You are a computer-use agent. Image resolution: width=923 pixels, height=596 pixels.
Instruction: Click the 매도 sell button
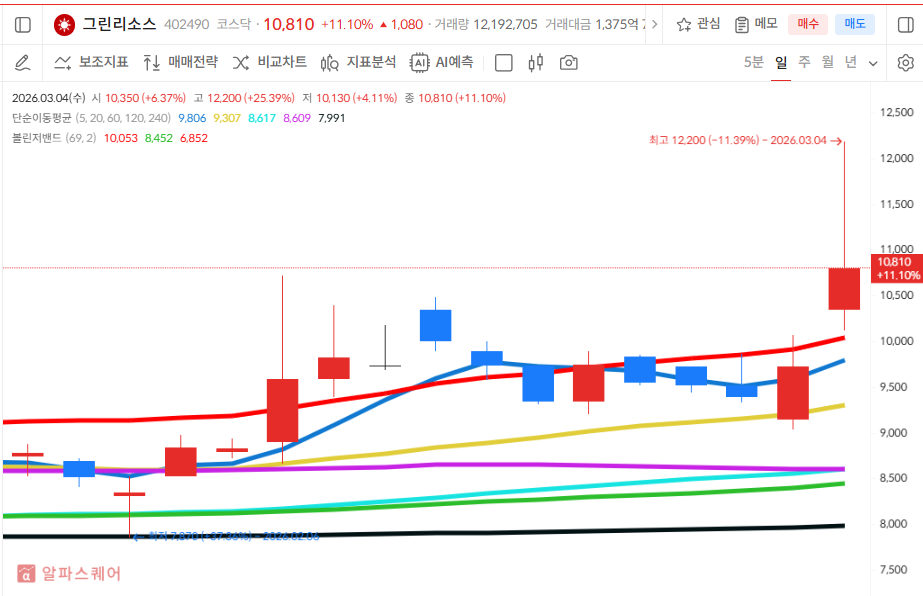(x=853, y=24)
